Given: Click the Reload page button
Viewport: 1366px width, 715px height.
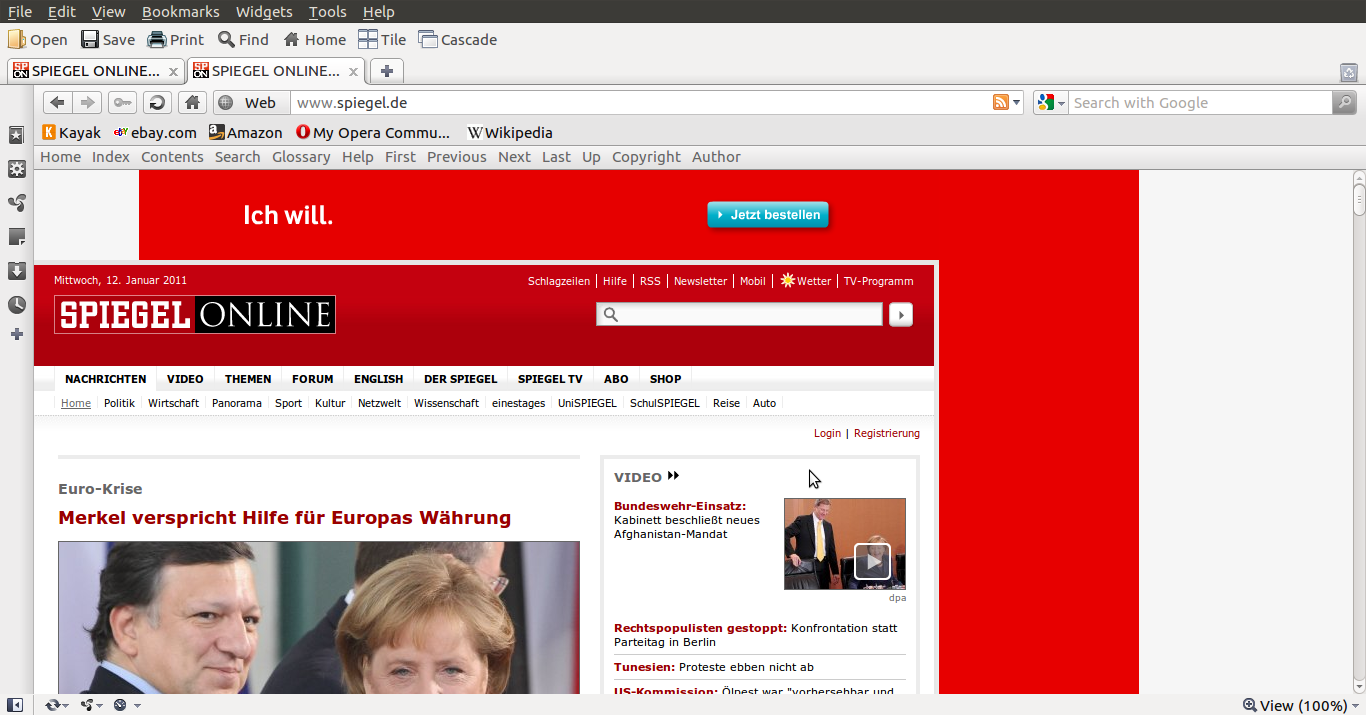Looking at the screenshot, I should 157,102.
